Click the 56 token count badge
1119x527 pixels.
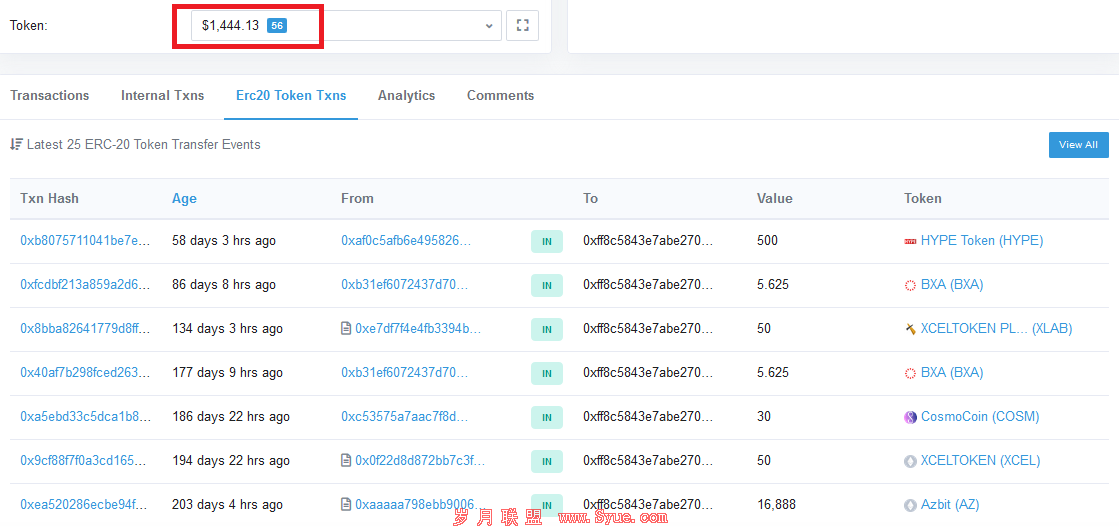tap(277, 26)
